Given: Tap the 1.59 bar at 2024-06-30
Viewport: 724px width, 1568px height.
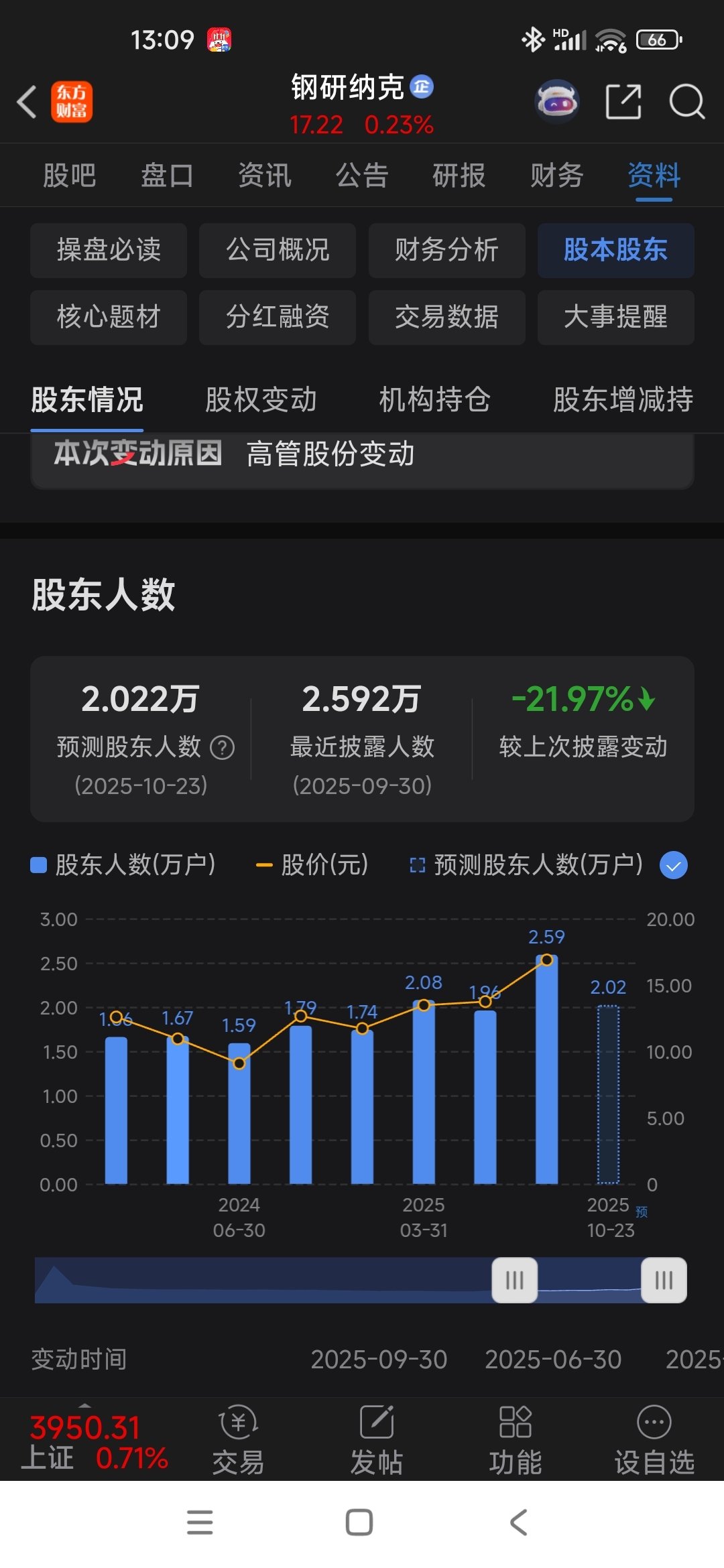Looking at the screenshot, I should [239, 1114].
